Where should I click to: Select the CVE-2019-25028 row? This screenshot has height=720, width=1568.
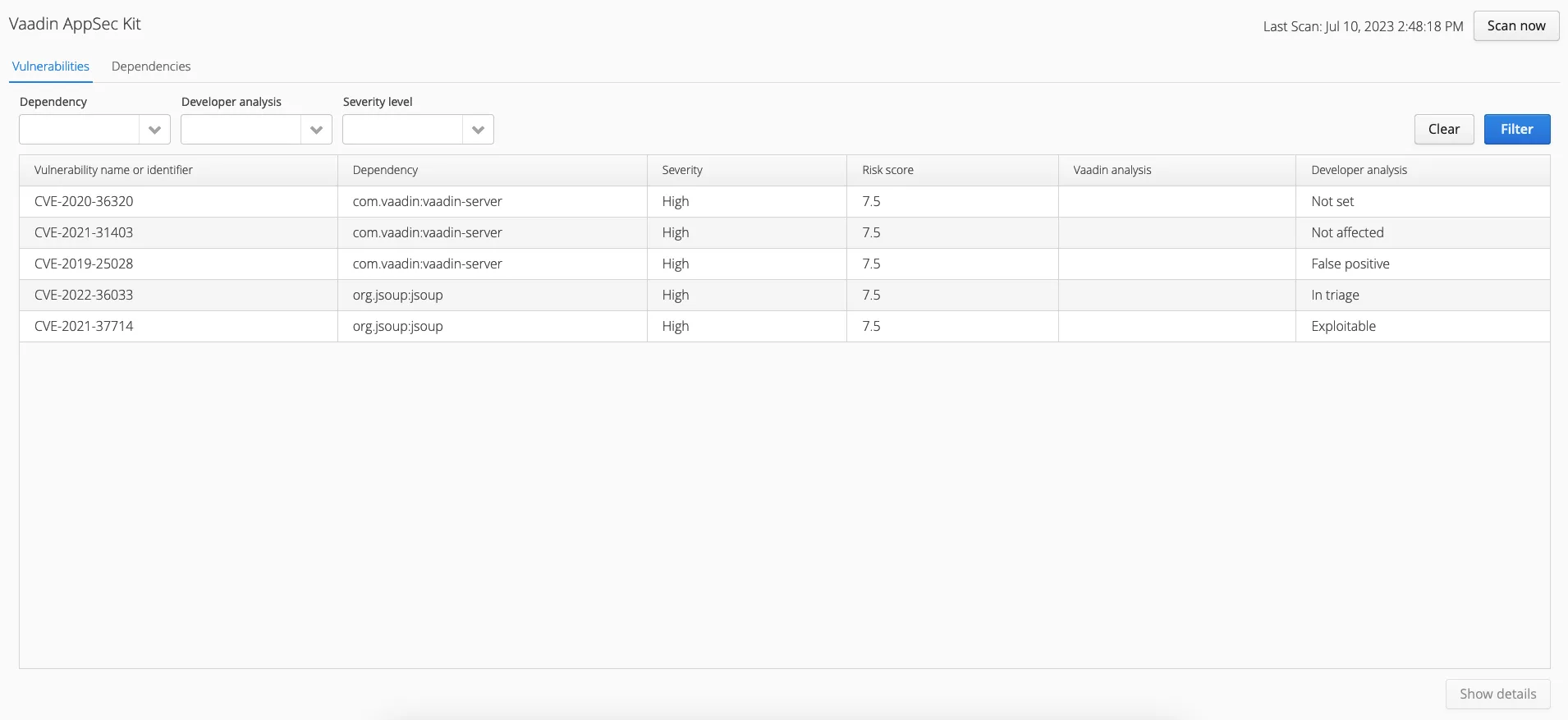tap(784, 264)
